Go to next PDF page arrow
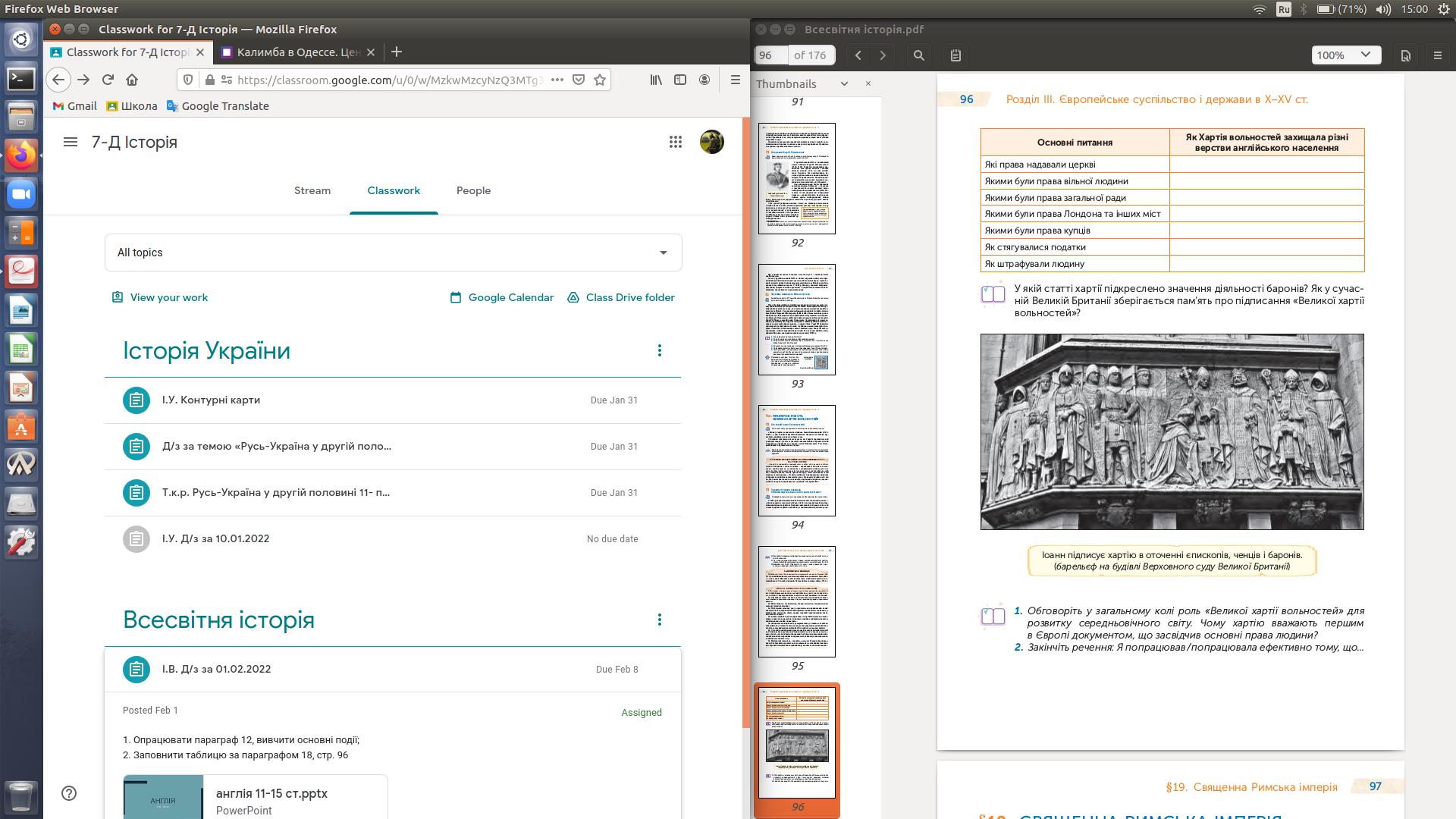 point(883,55)
